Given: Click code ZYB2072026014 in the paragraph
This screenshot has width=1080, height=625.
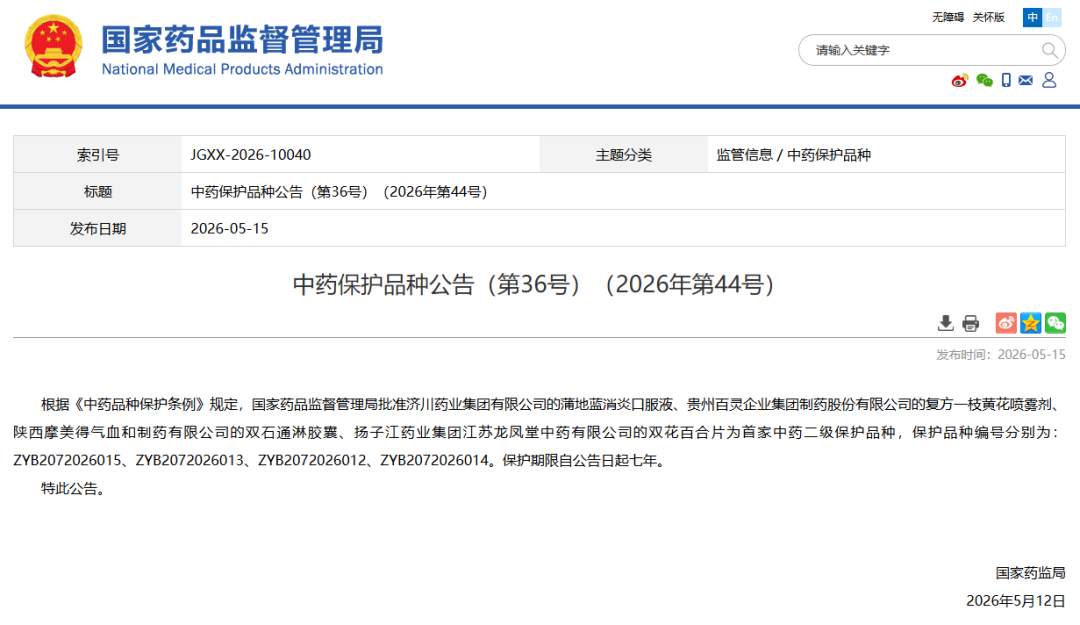Looking at the screenshot, I should (x=435, y=460).
